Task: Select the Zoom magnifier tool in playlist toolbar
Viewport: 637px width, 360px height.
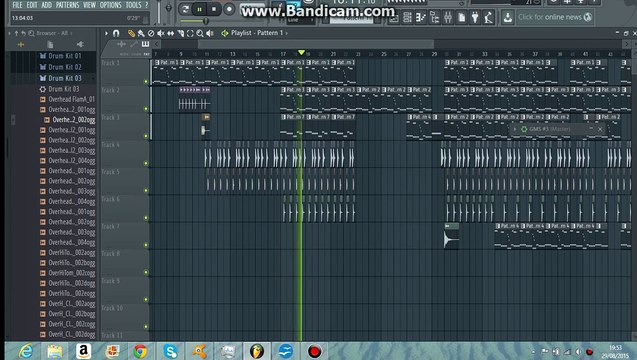Action: (x=200, y=33)
